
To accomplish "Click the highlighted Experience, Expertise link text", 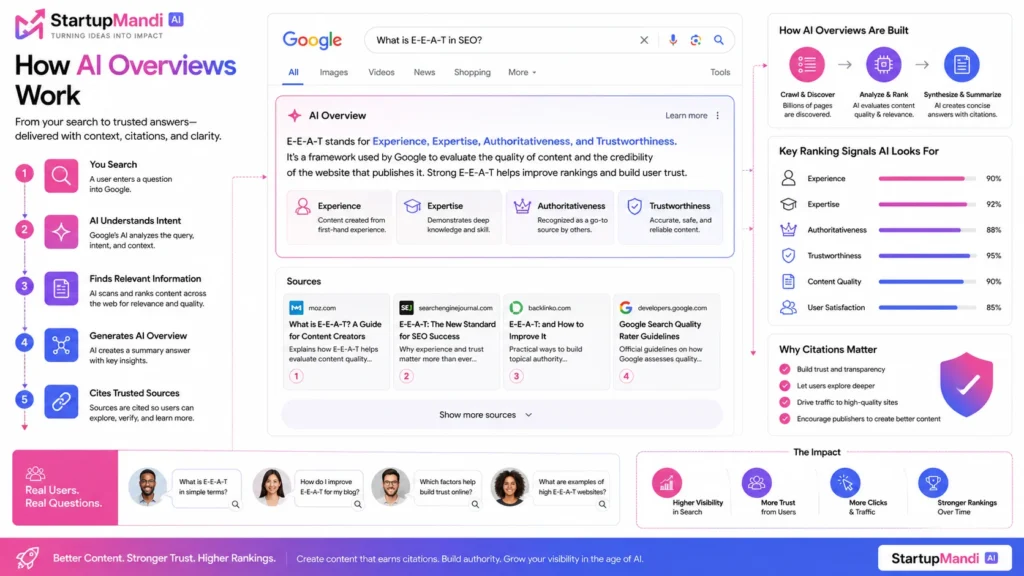I will coord(524,141).
